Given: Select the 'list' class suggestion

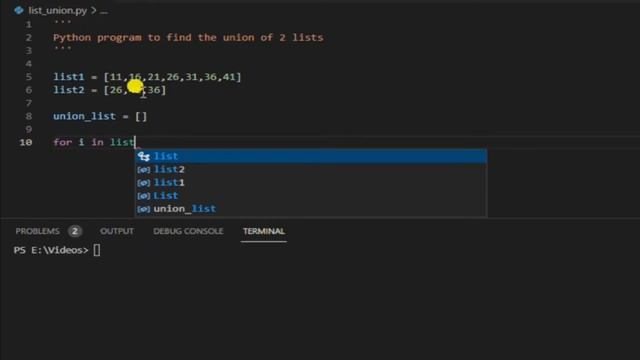Looking at the screenshot, I should (311, 156).
